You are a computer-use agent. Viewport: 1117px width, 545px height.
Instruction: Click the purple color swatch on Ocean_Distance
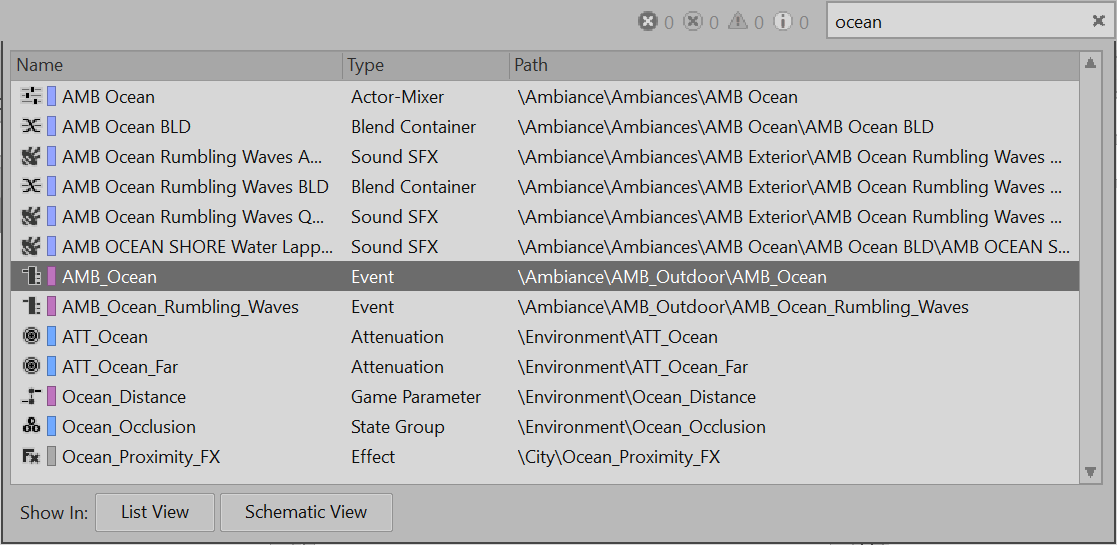(52, 397)
